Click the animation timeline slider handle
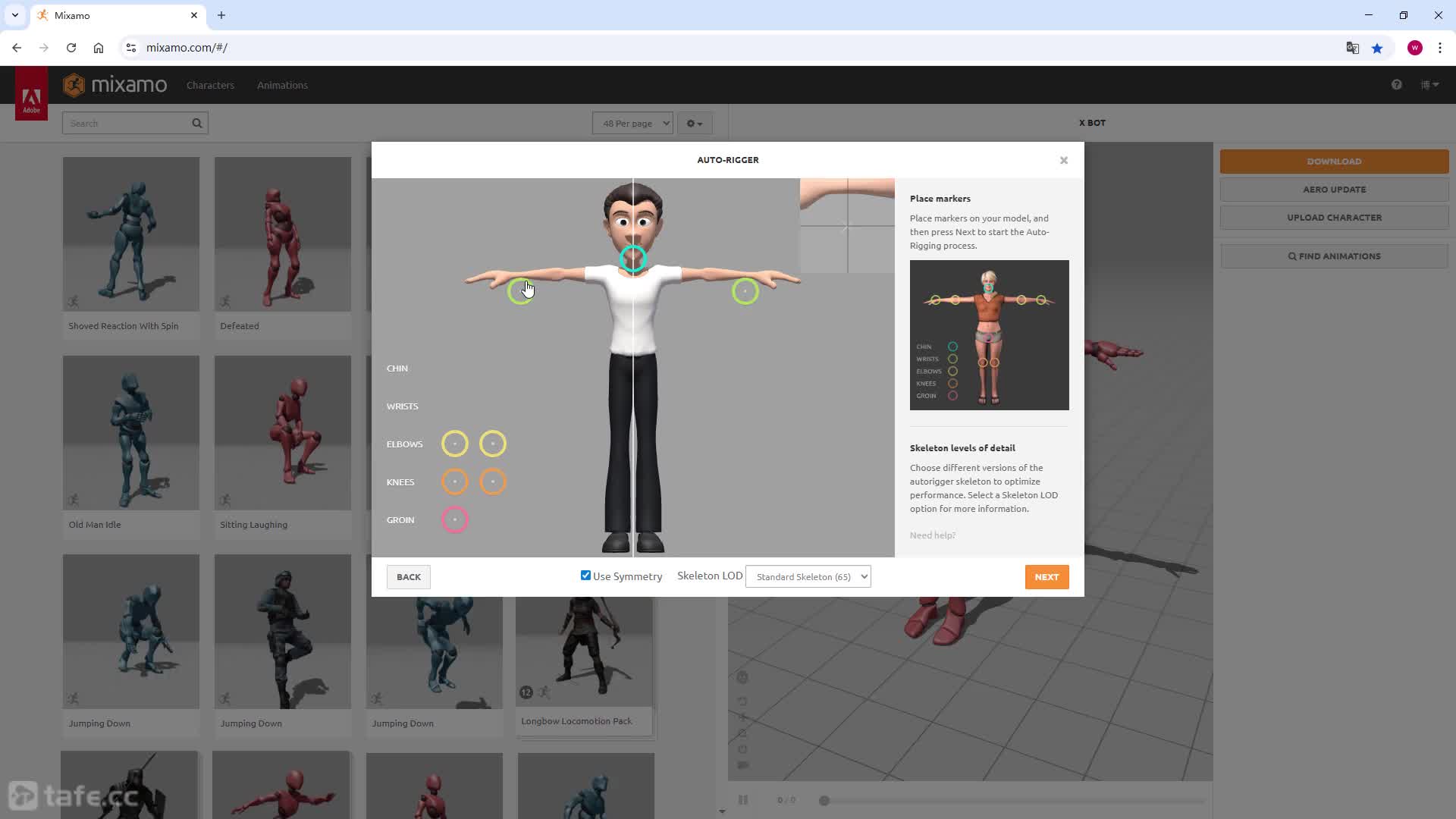Screen dimensions: 1456x819 824,800
